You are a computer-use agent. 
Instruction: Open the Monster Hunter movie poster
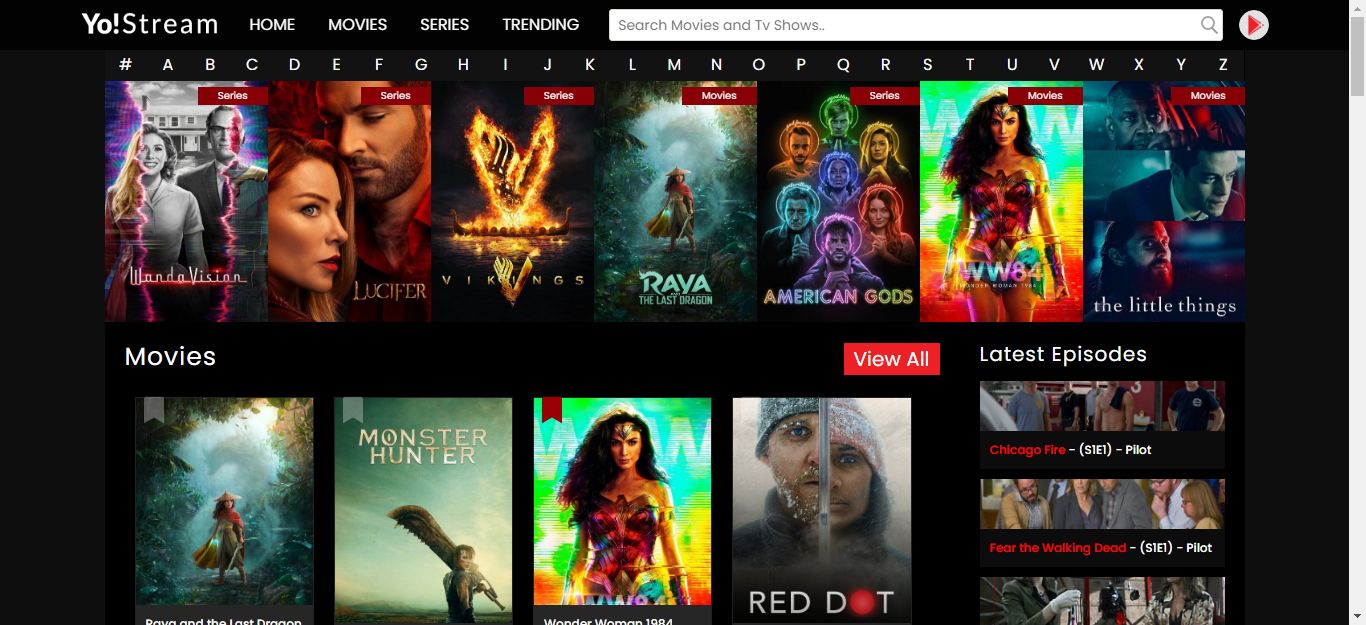(x=423, y=511)
